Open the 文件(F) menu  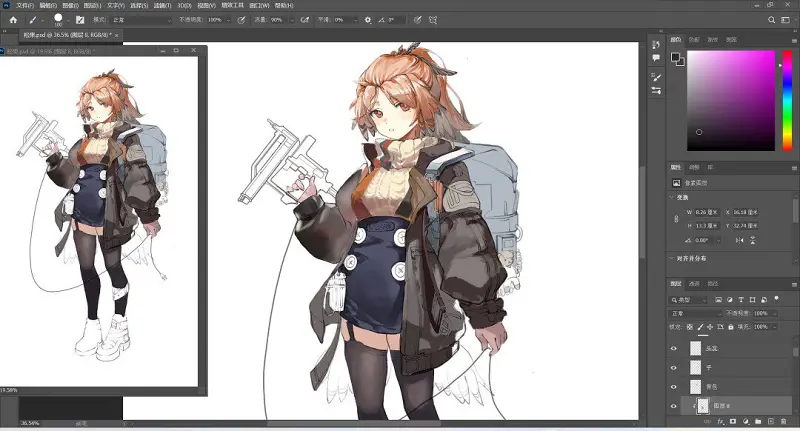point(24,6)
